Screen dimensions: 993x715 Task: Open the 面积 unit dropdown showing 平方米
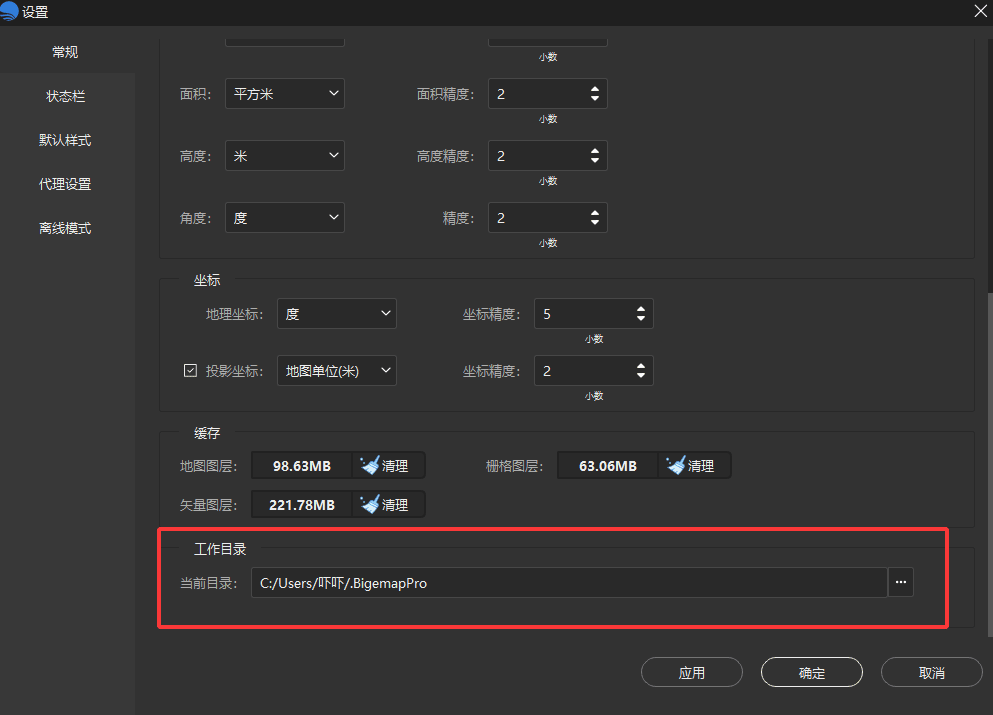[x=285, y=94]
